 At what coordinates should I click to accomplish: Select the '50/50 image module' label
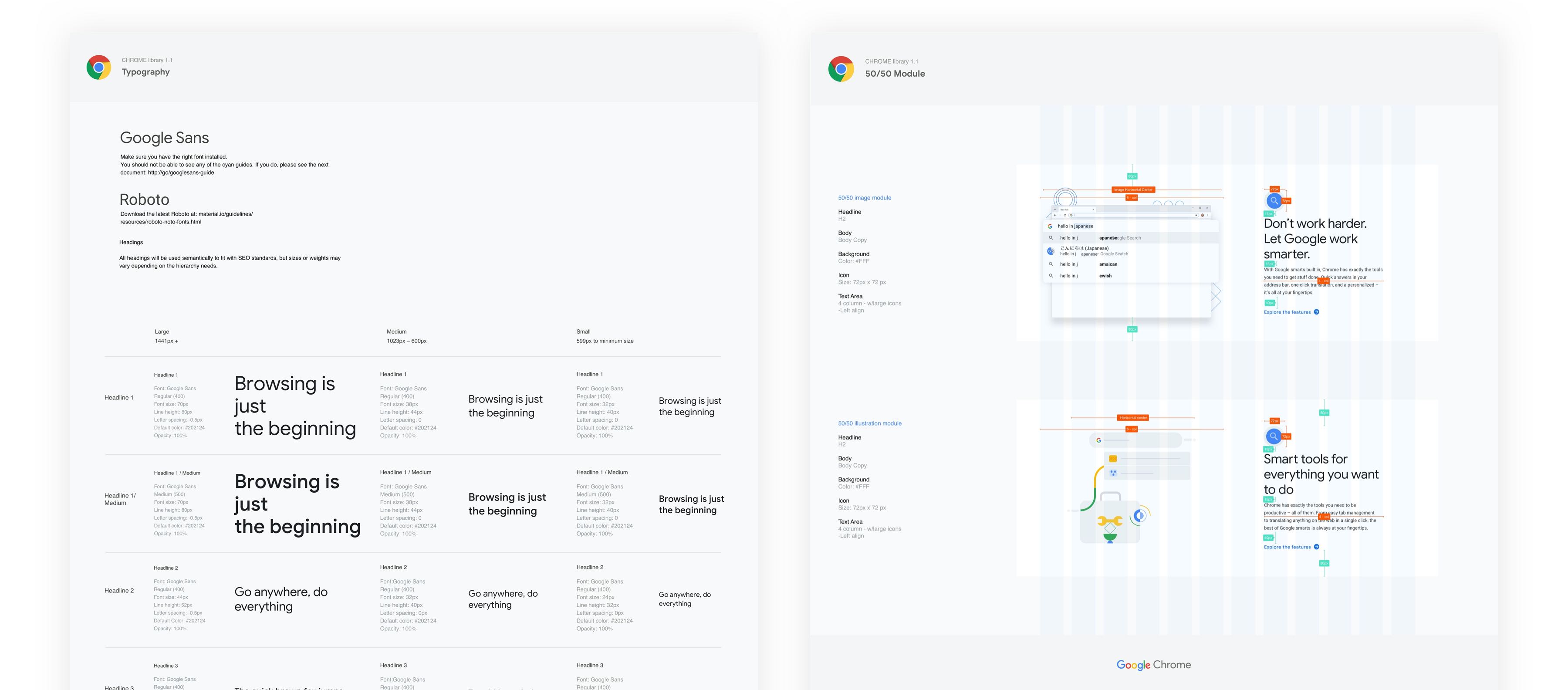pyautogui.click(x=864, y=198)
